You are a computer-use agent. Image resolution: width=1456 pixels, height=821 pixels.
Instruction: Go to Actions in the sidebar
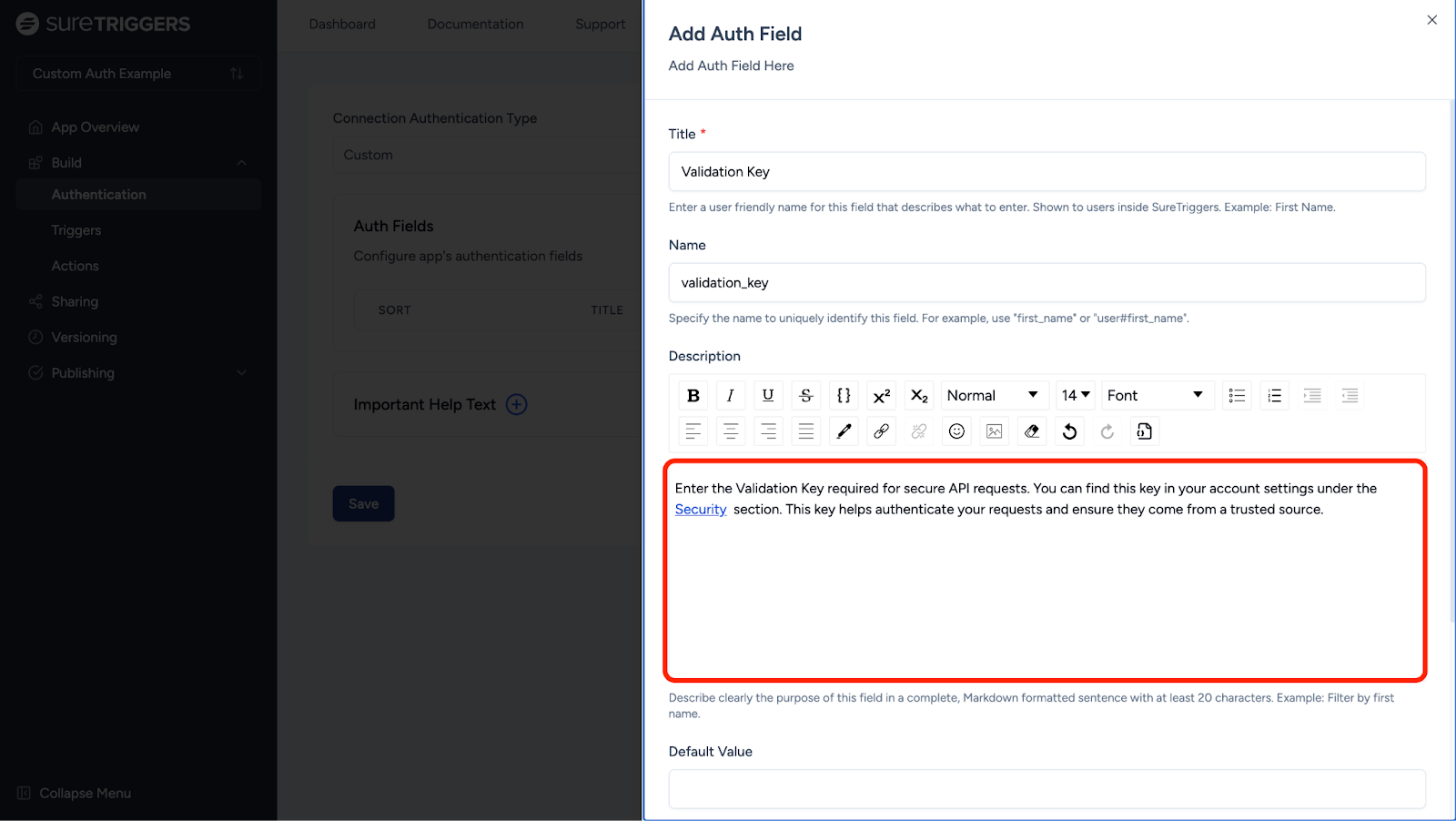[x=75, y=266]
